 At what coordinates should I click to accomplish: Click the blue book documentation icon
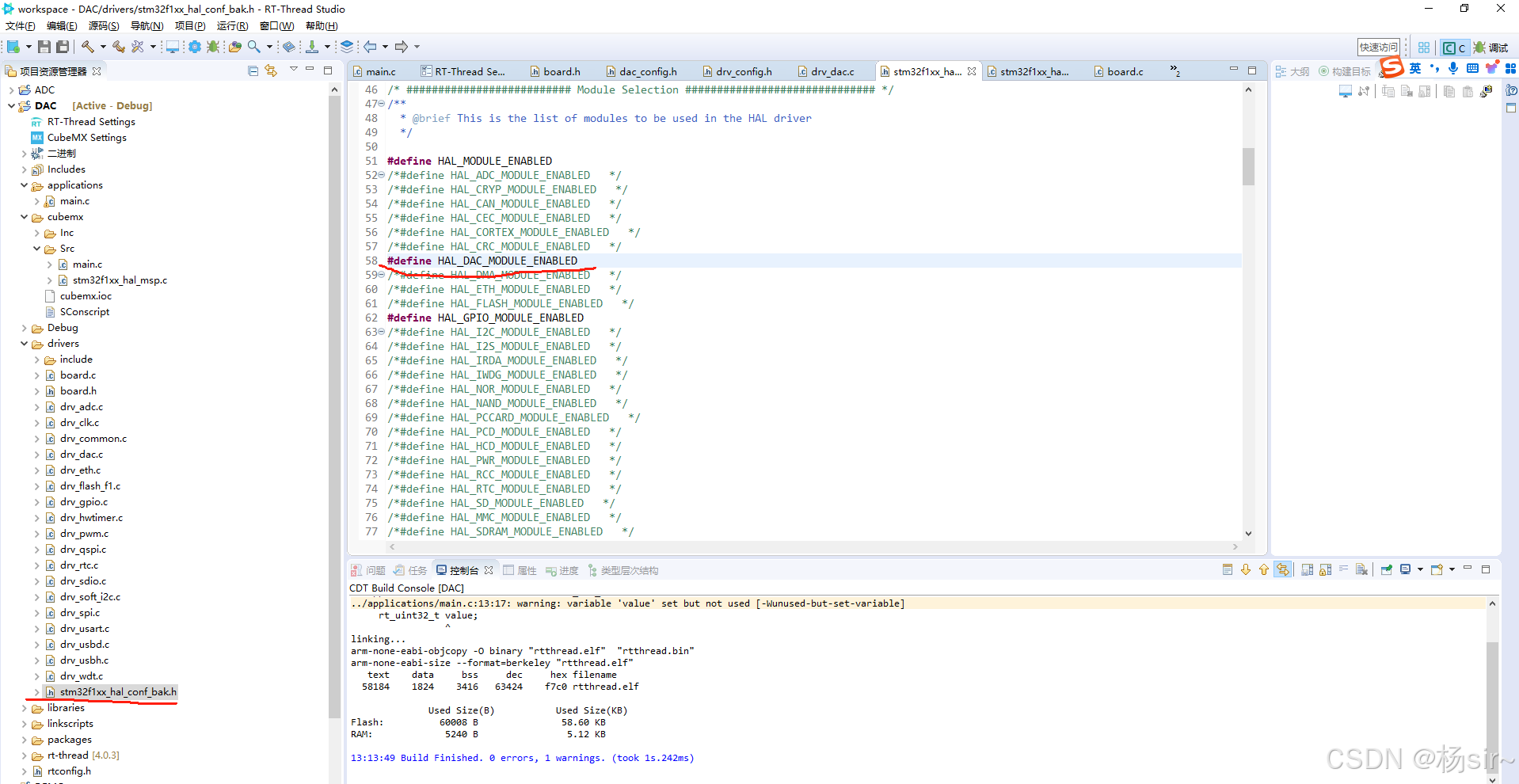[289, 47]
